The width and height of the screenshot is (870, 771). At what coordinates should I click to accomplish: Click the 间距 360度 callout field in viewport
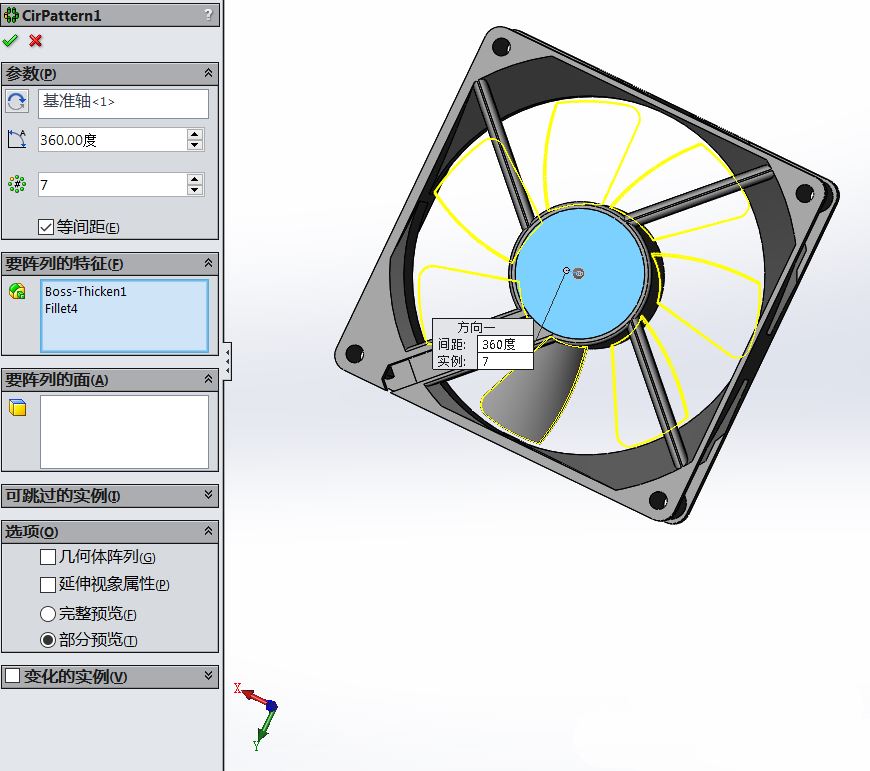504,344
